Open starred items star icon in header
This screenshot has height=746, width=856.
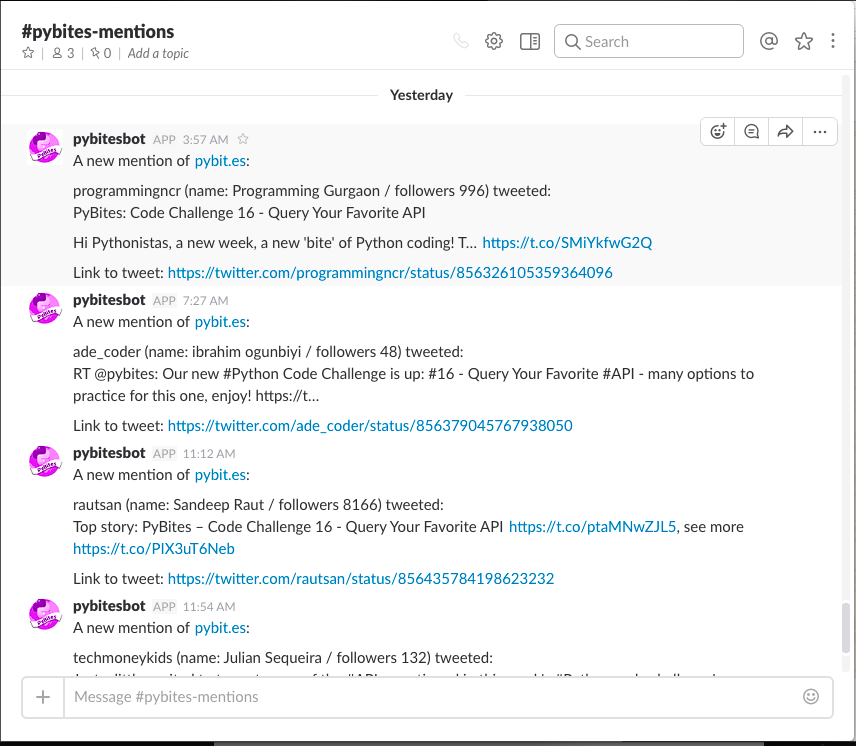tap(804, 41)
